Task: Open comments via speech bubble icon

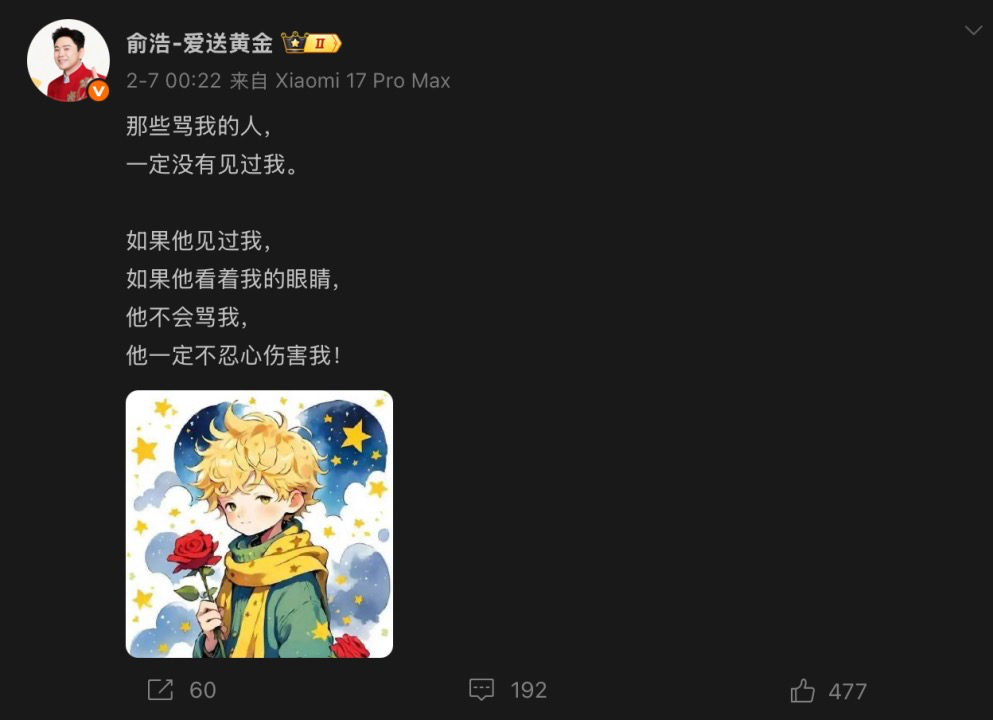Action: click(x=481, y=690)
